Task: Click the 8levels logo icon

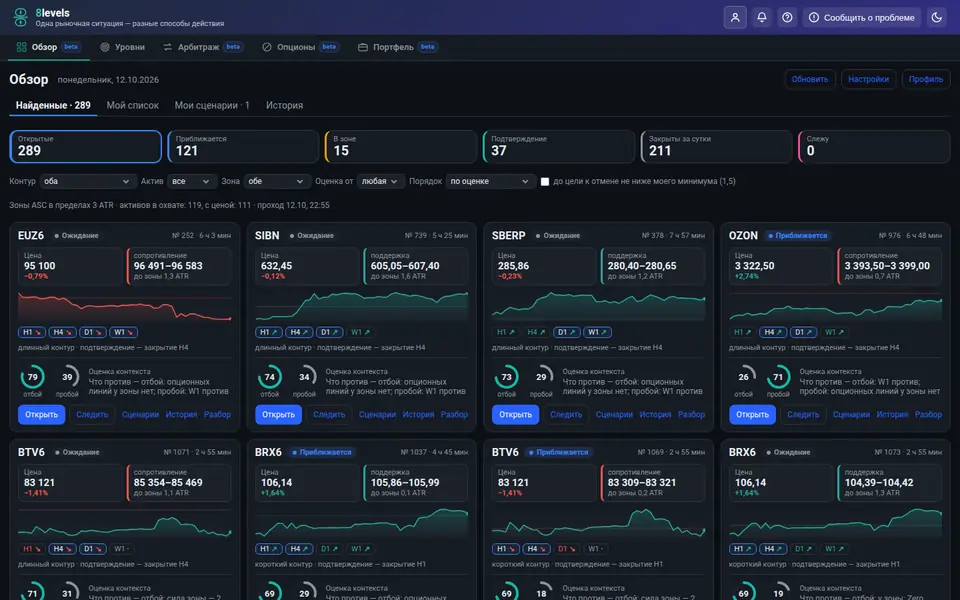Action: tap(20, 17)
